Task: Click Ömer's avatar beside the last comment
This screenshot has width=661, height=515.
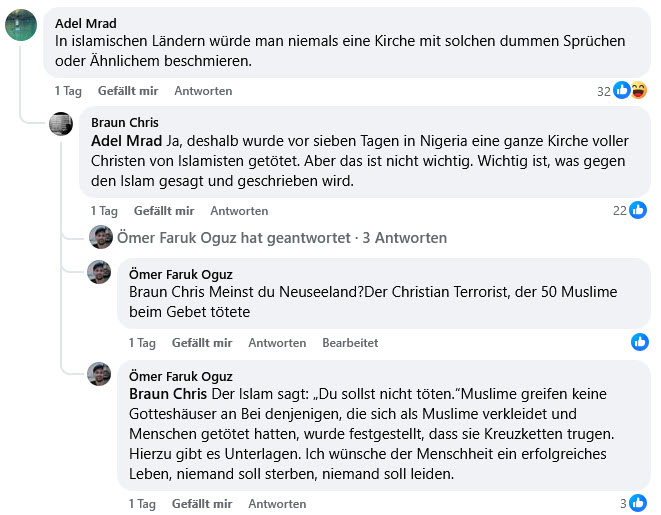Action: [x=99, y=374]
